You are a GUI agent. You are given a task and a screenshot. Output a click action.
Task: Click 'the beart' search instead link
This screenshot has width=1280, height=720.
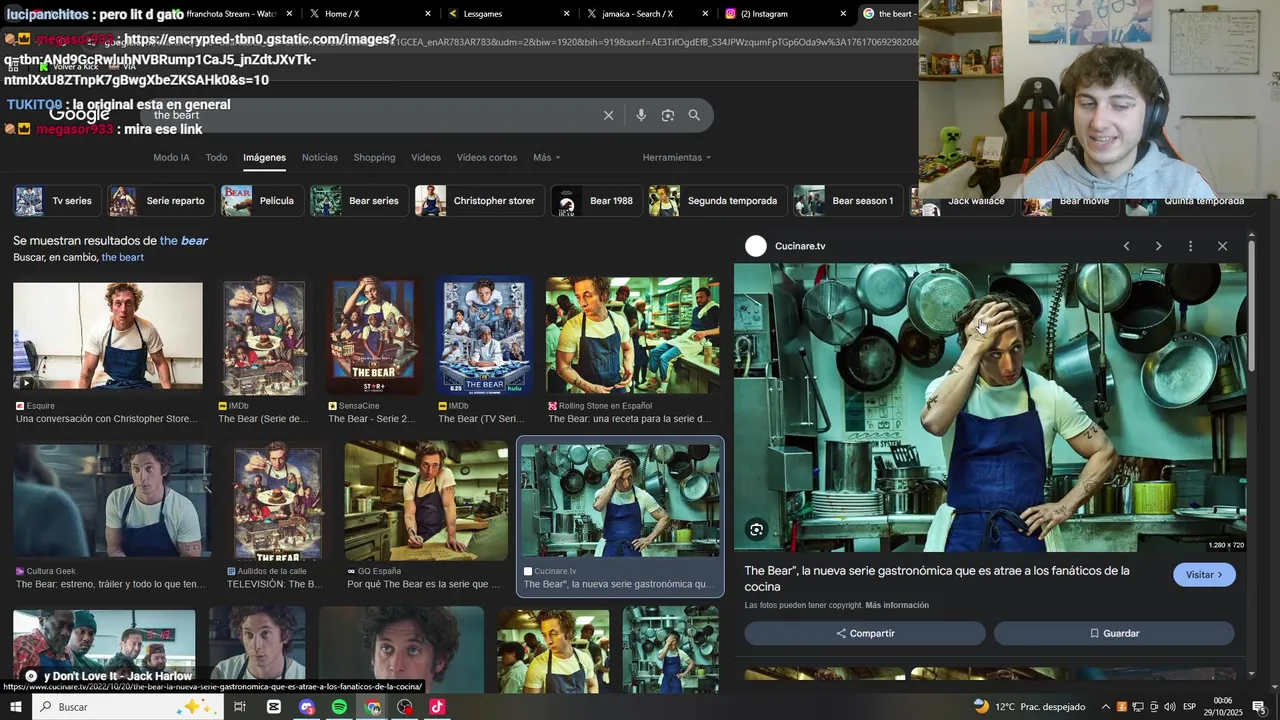coord(122,258)
